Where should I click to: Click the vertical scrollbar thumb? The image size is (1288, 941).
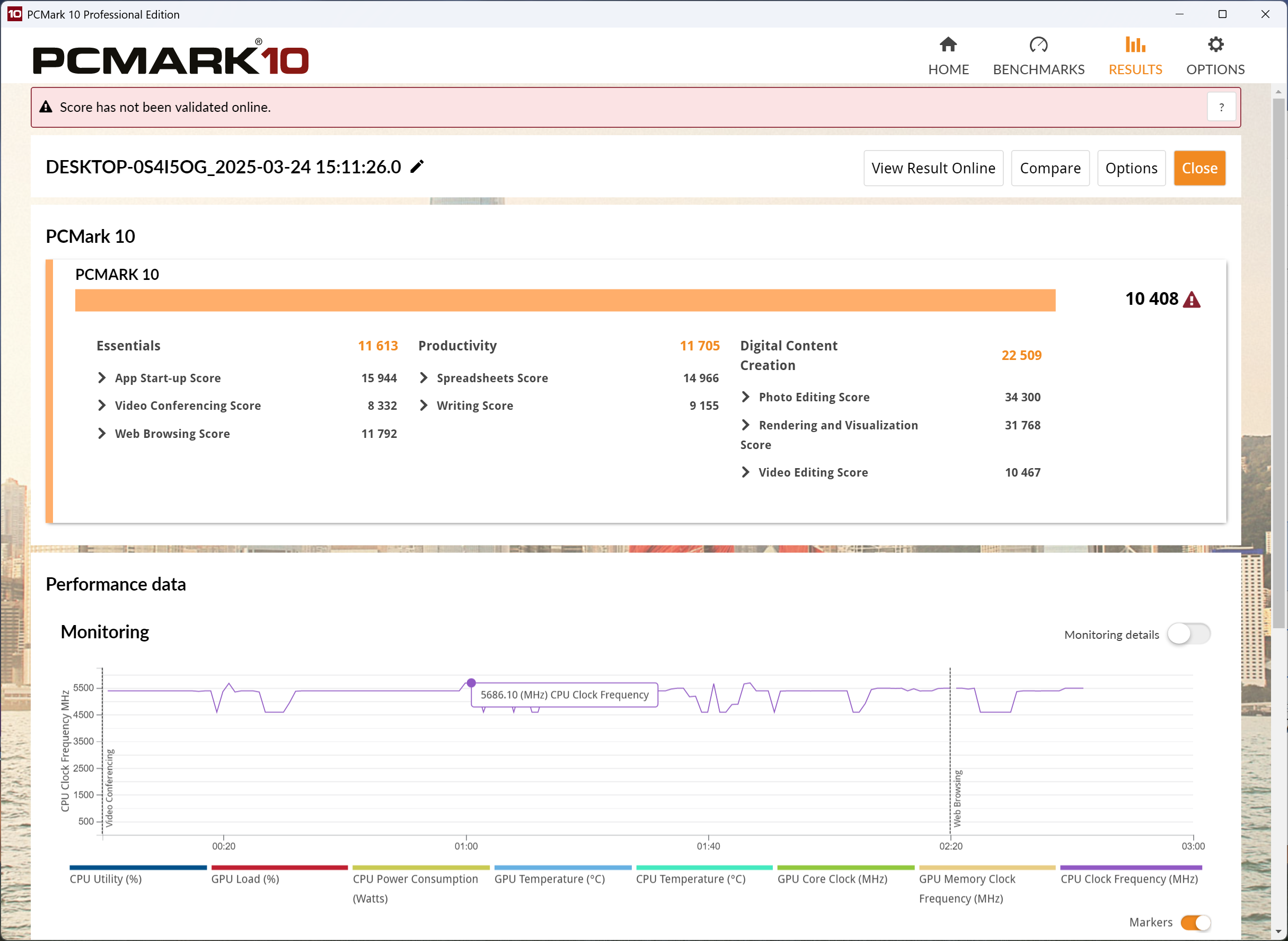1278,364
